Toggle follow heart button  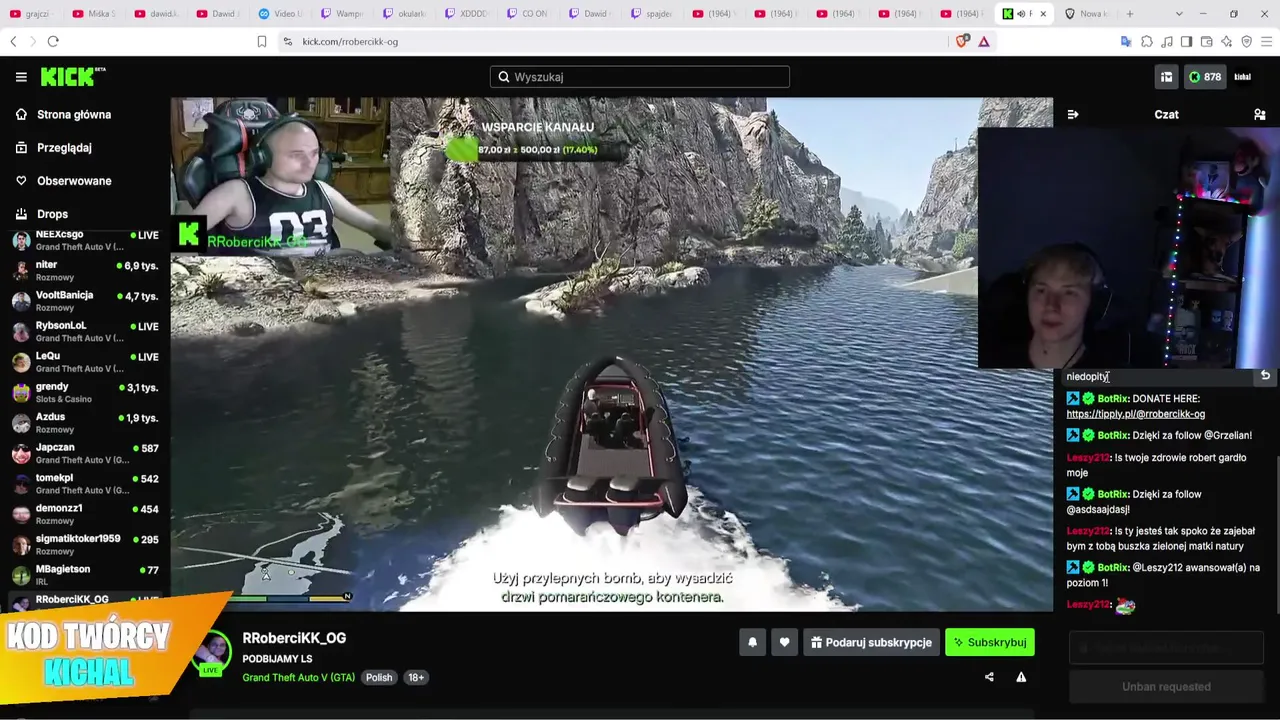coord(785,642)
